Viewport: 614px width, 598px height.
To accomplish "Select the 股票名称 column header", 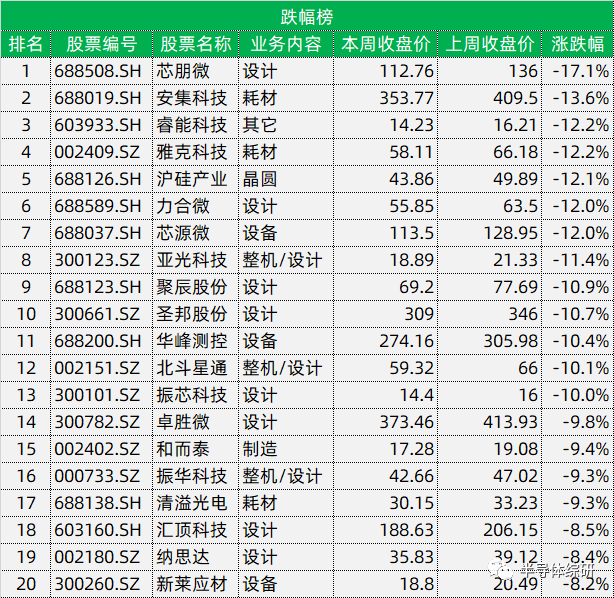I will [x=195, y=44].
